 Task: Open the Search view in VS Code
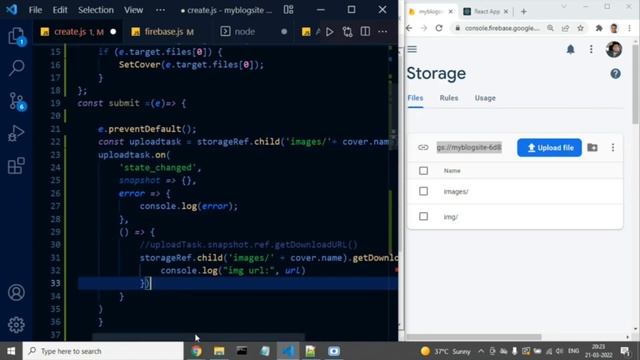click(x=16, y=68)
